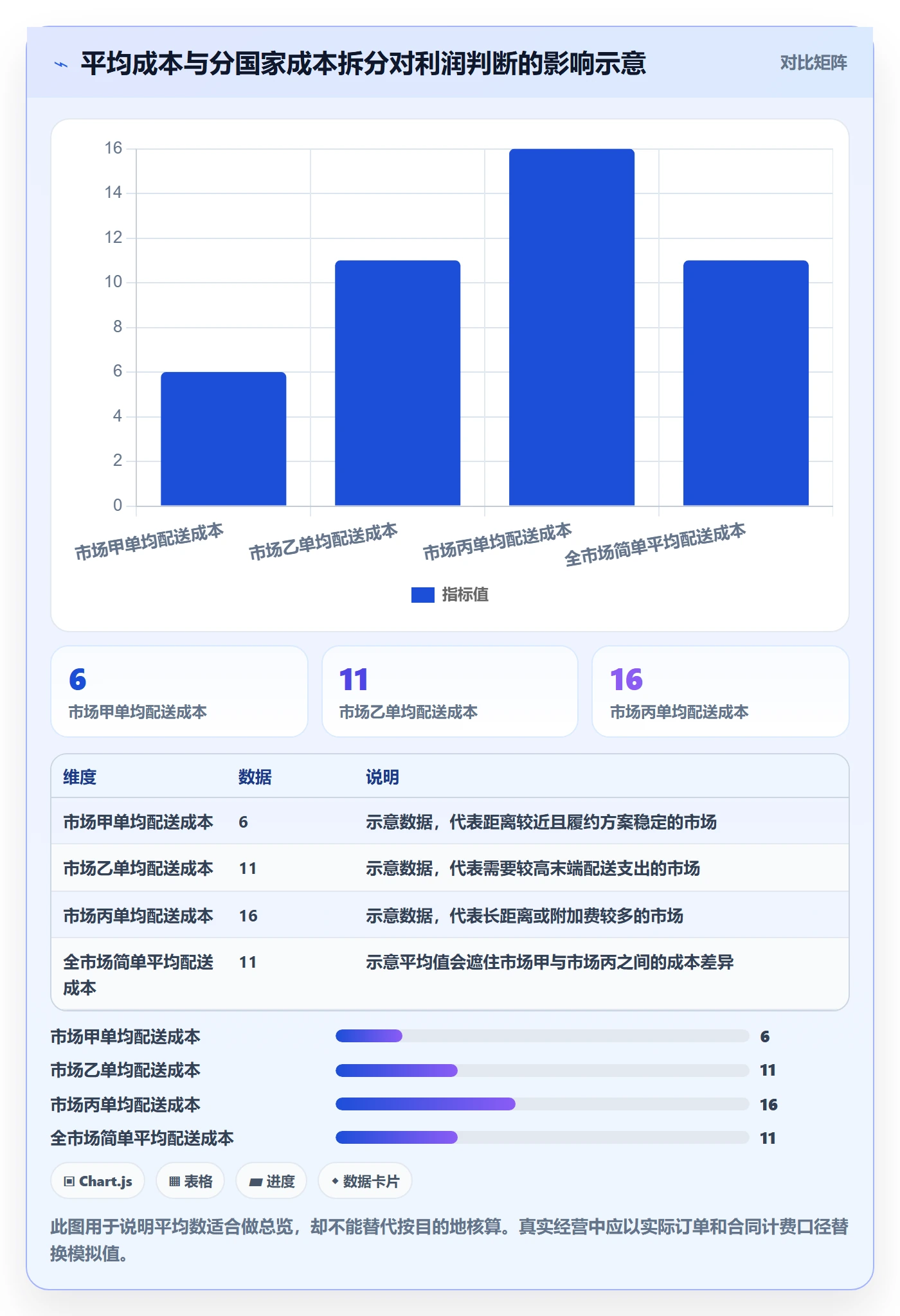This screenshot has width=900, height=1316.
Task: Click the footer note starting 此图用于说明平均数
Action: pos(449,1240)
